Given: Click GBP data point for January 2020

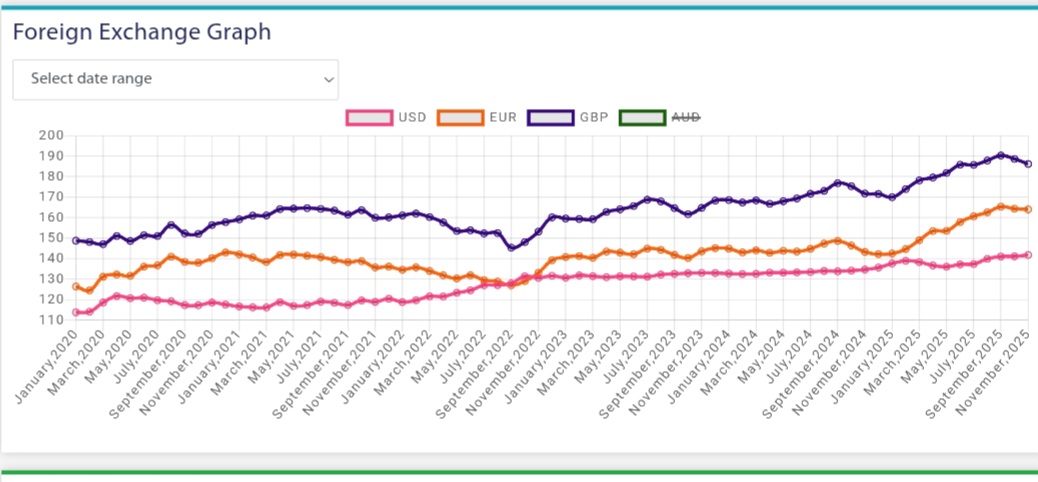Looking at the screenshot, I should (x=76, y=240).
